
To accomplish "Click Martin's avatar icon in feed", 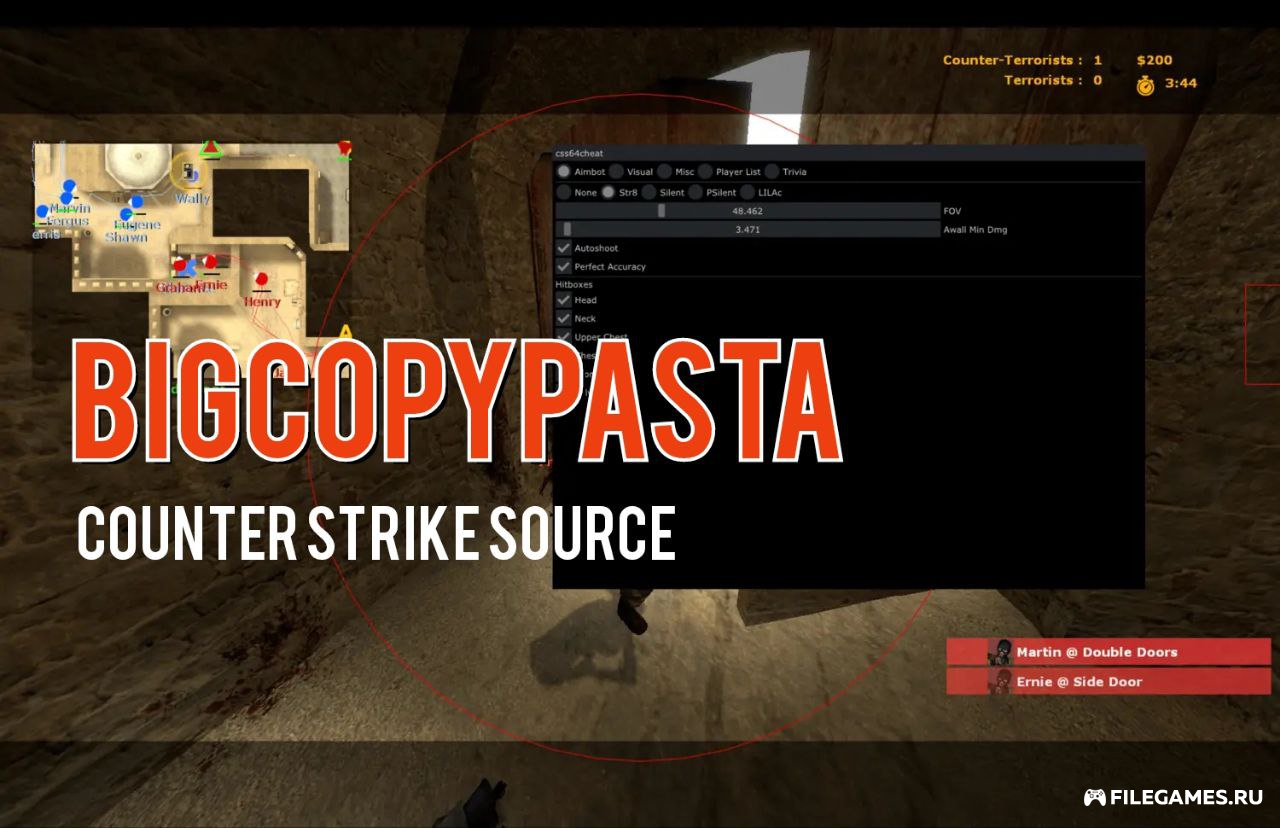I will (x=999, y=652).
